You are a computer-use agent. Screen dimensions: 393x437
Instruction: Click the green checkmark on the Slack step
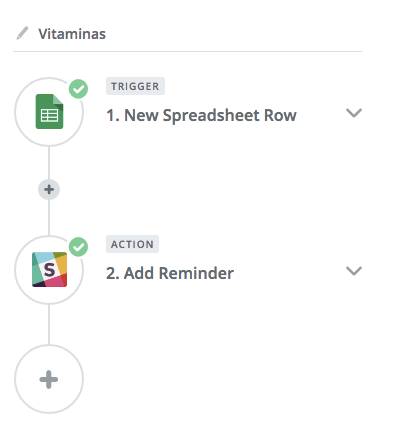pos(78,247)
